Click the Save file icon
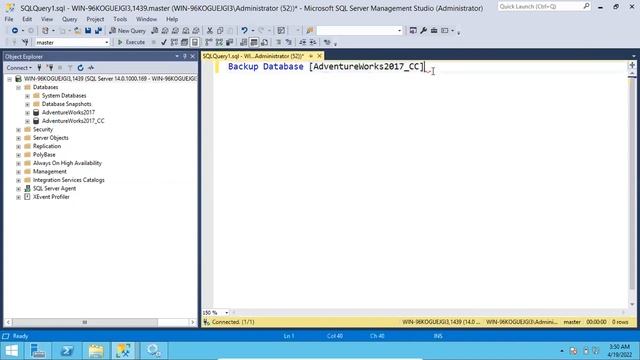The image size is (640, 360). tap(88, 31)
